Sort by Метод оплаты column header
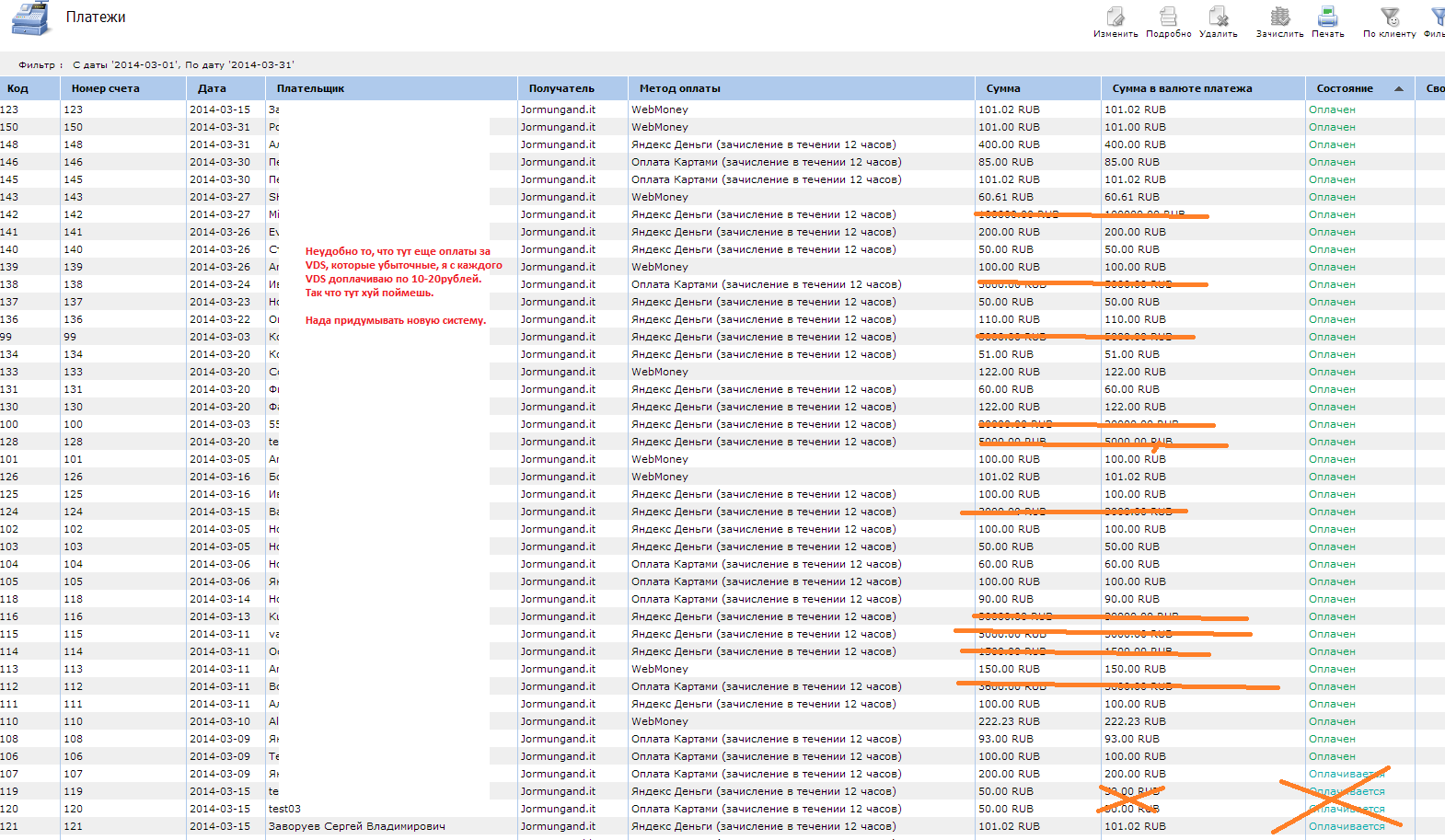This screenshot has width=1445, height=840. click(x=680, y=89)
